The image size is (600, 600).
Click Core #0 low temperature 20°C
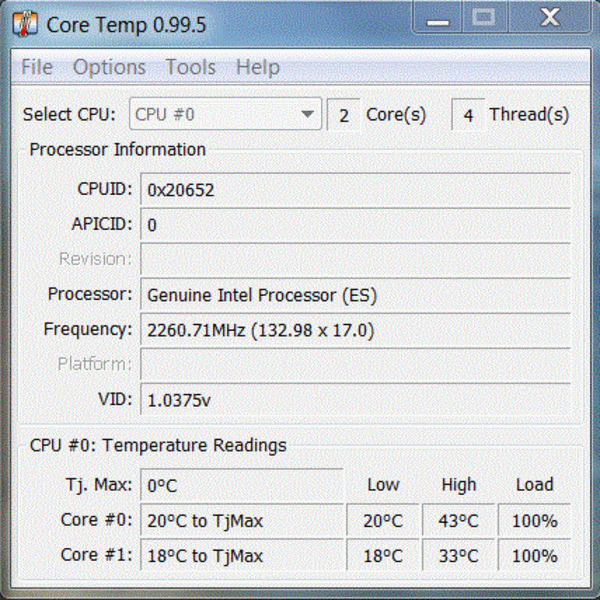383,520
